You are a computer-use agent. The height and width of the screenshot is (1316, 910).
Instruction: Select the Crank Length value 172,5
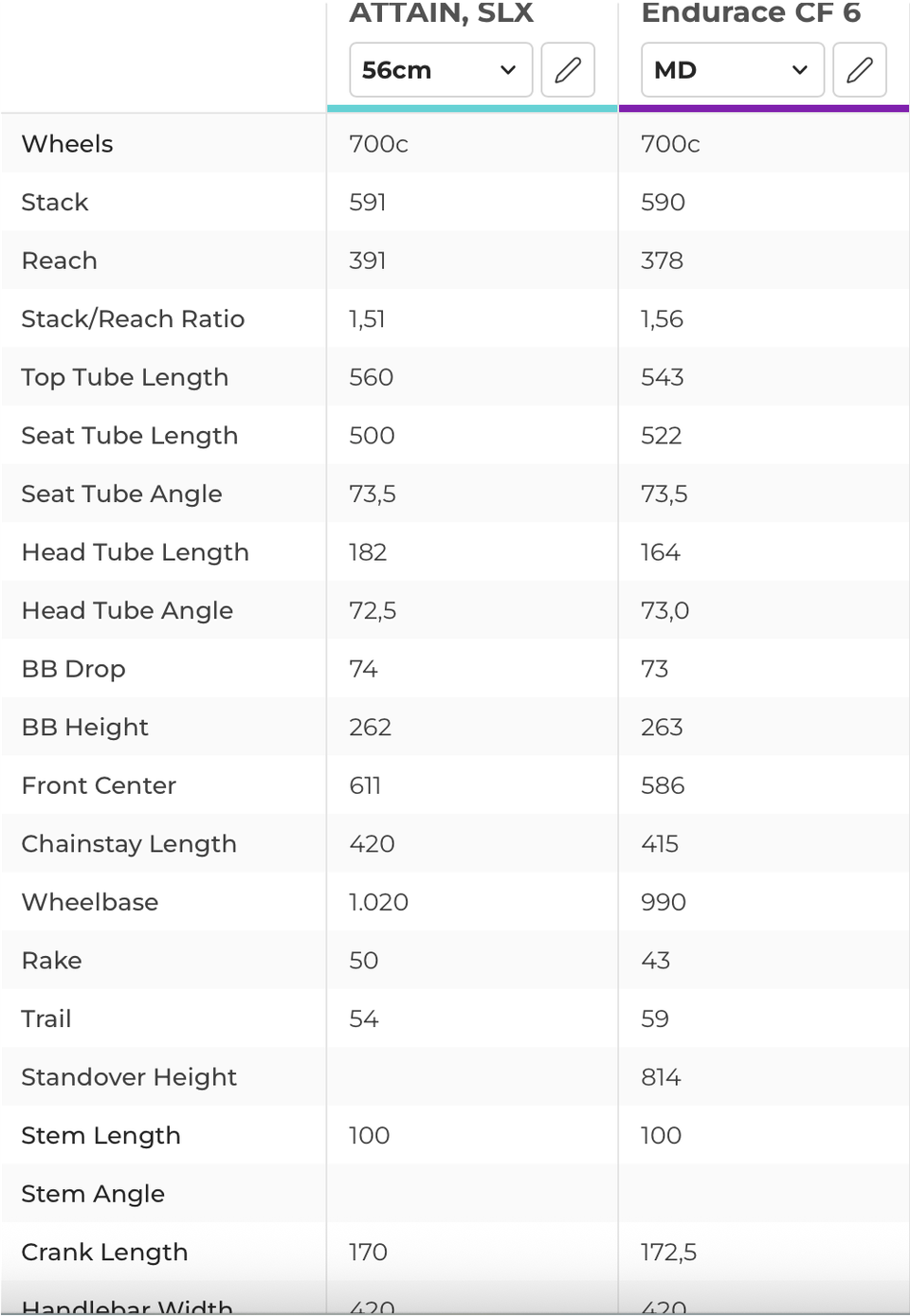[x=668, y=1253]
